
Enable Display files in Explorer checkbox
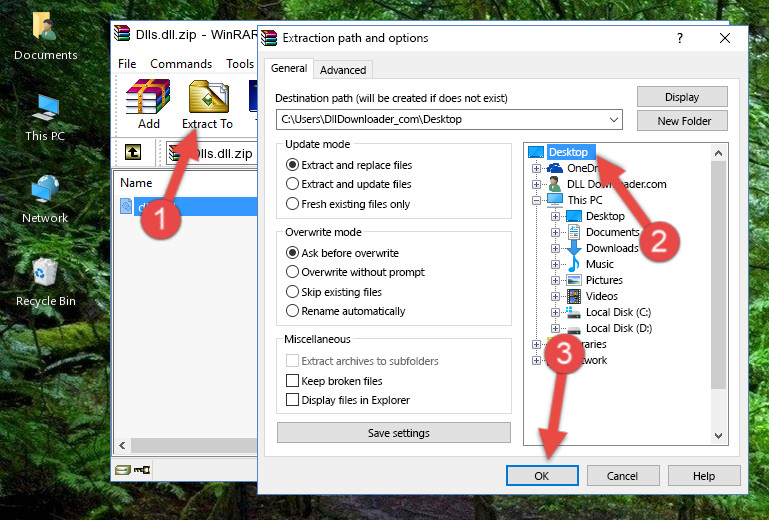pyautogui.click(x=292, y=400)
